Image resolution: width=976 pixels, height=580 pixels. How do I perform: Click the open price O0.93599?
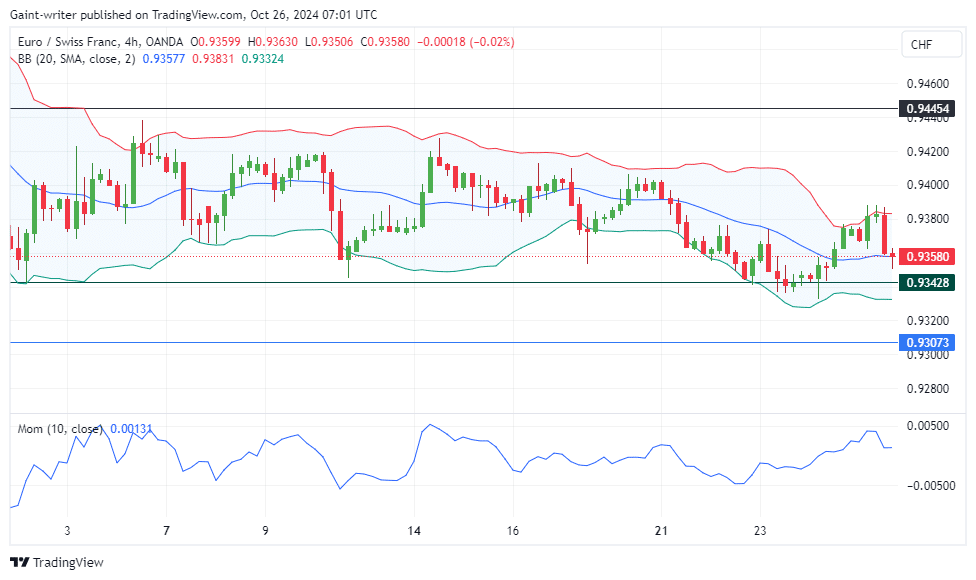(x=215, y=42)
